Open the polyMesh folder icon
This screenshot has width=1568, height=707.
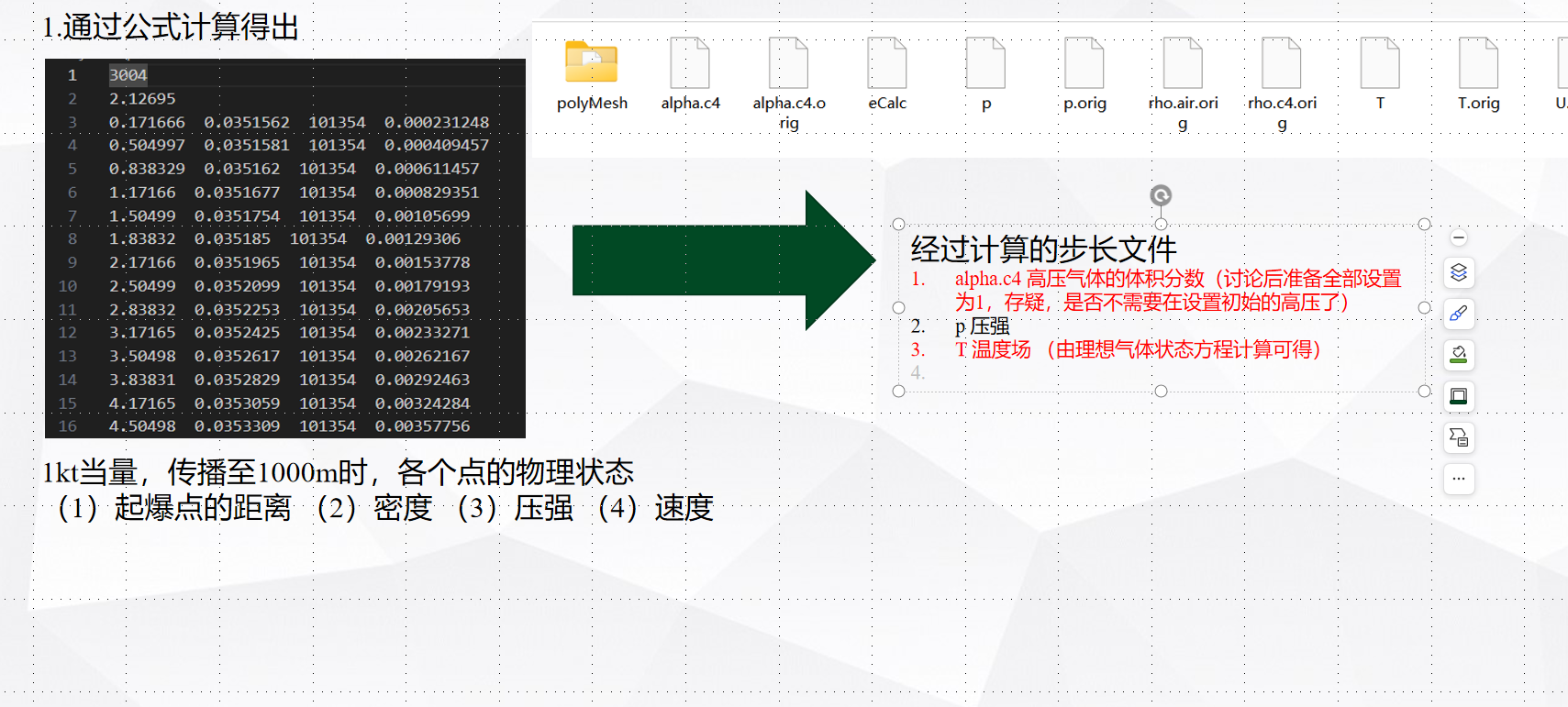[x=592, y=62]
